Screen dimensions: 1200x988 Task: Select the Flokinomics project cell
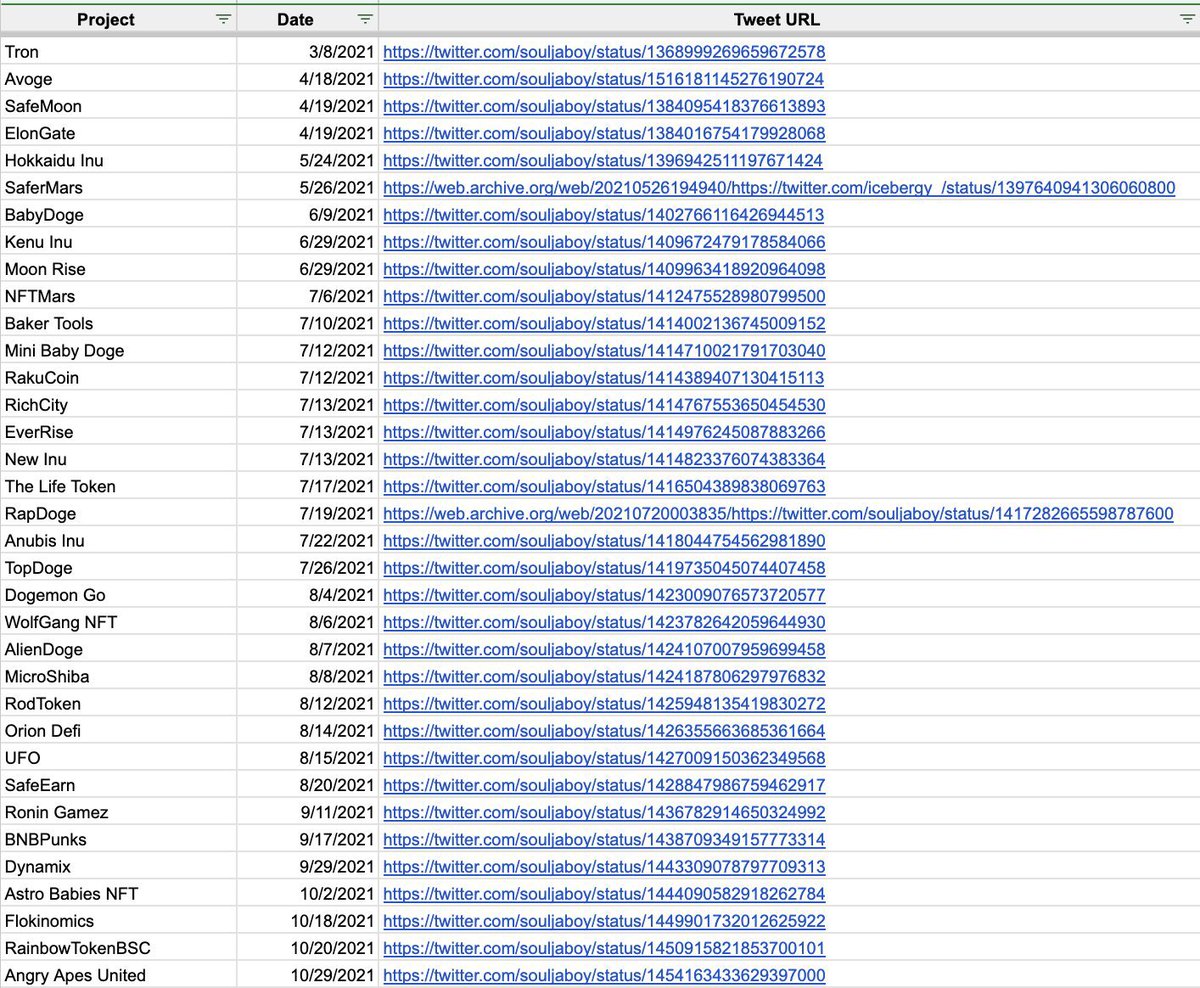click(118, 921)
